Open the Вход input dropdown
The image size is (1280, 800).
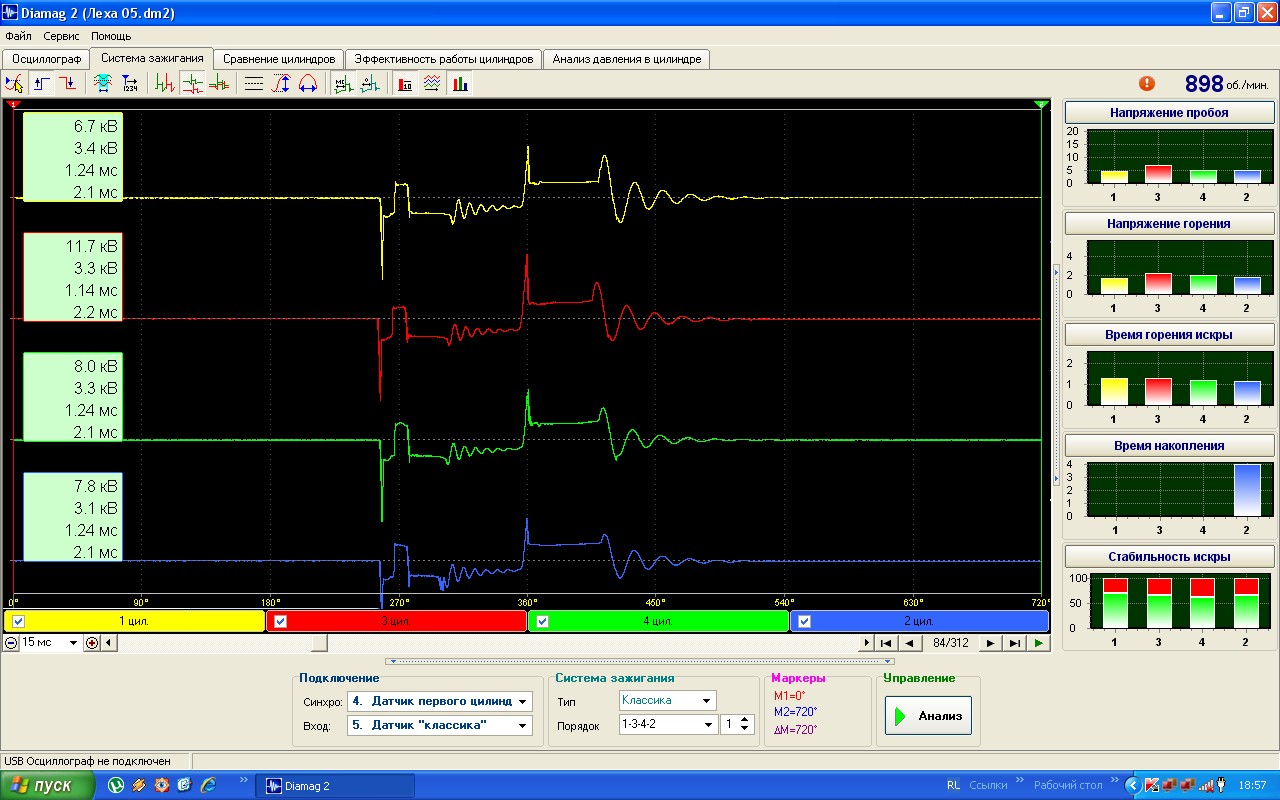click(524, 725)
